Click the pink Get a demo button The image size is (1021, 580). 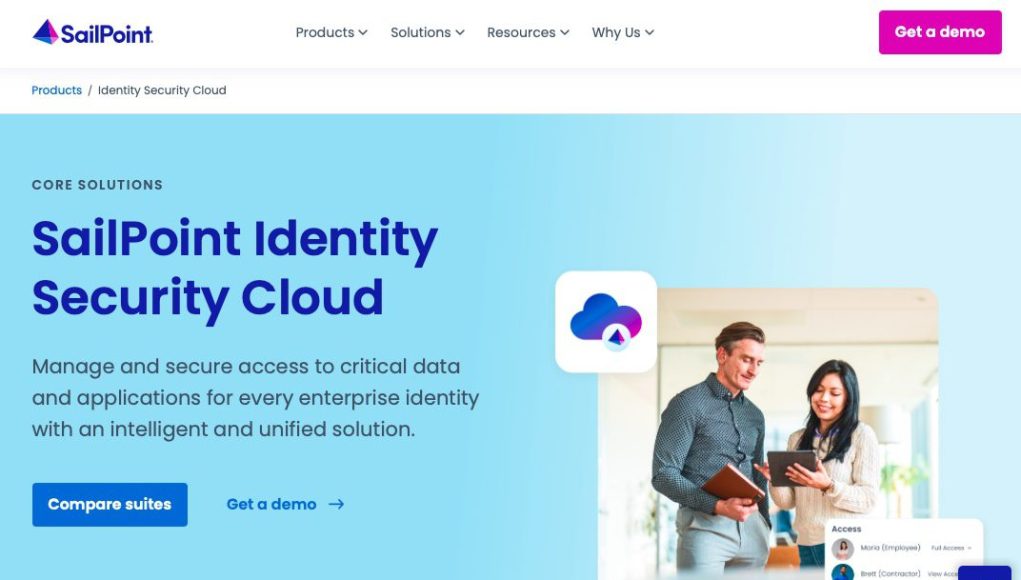click(940, 32)
